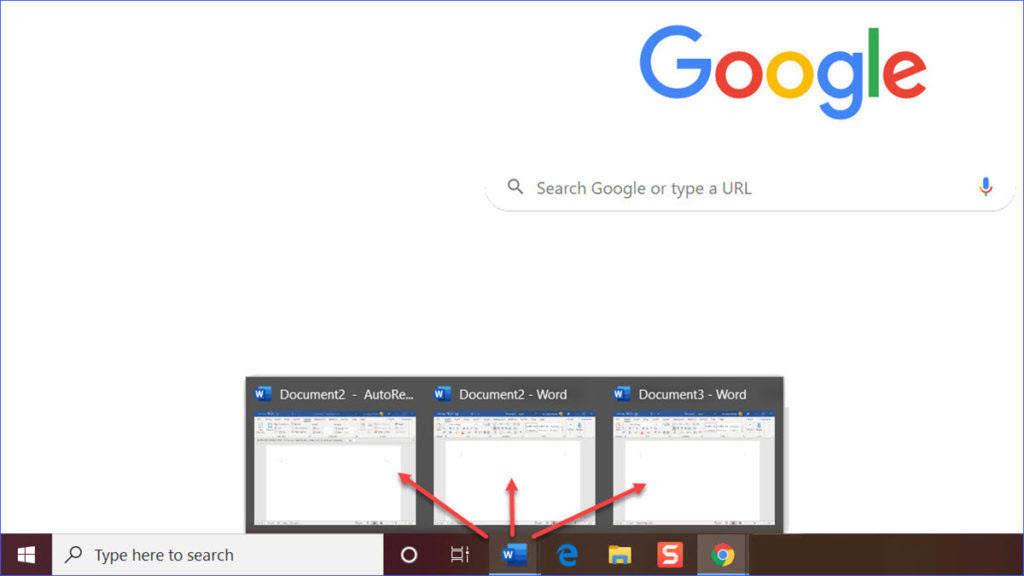Click the Document2 - AutoRe... title label
1024x576 pixels.
[346, 394]
